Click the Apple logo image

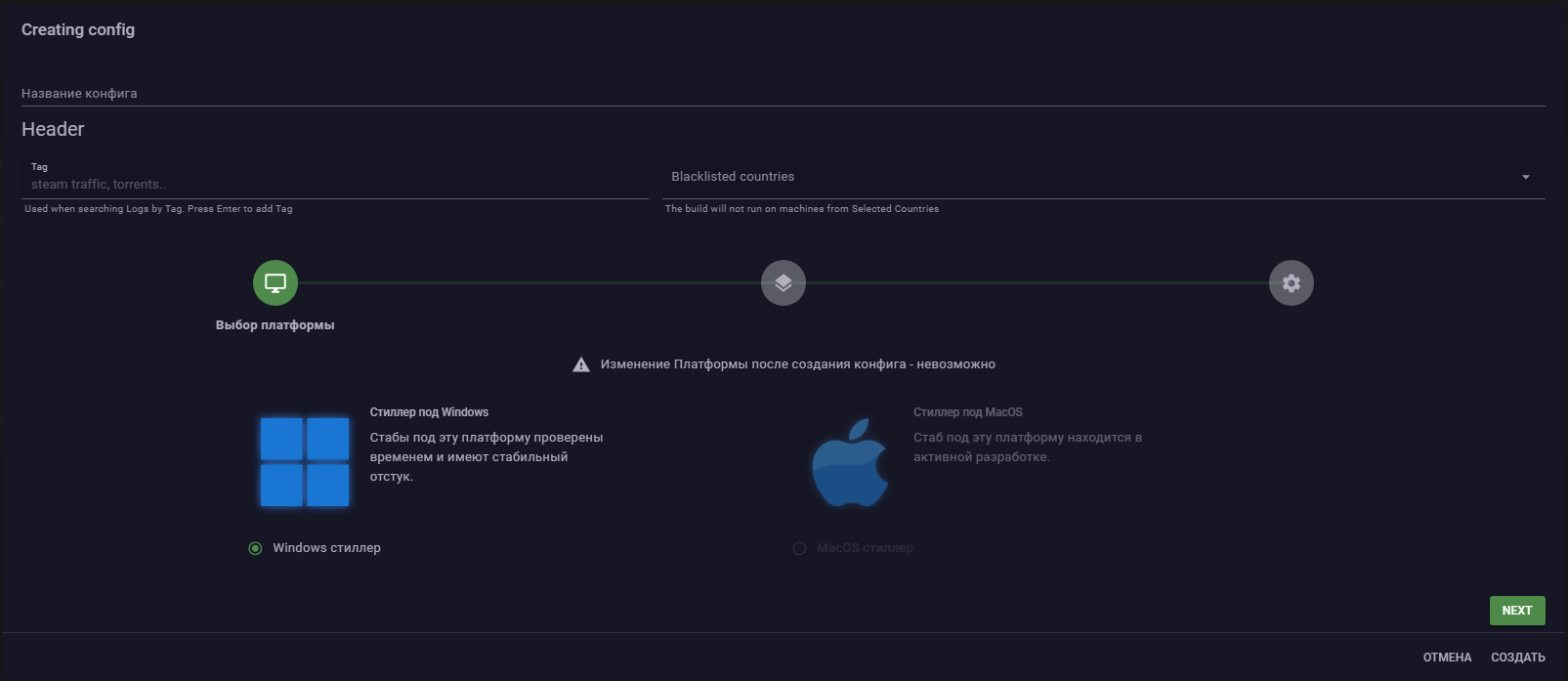tap(850, 463)
